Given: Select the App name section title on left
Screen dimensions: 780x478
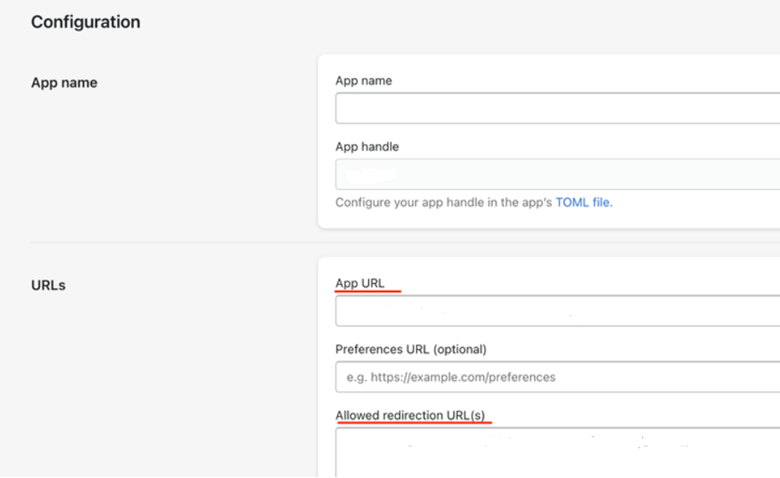Looking at the screenshot, I should 64,83.
